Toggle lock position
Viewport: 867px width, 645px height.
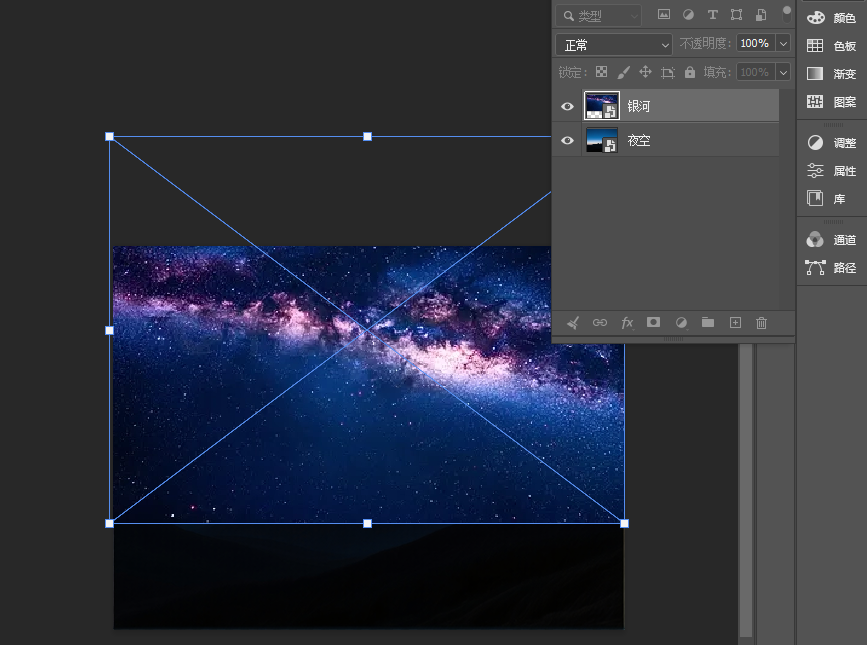[x=645, y=72]
